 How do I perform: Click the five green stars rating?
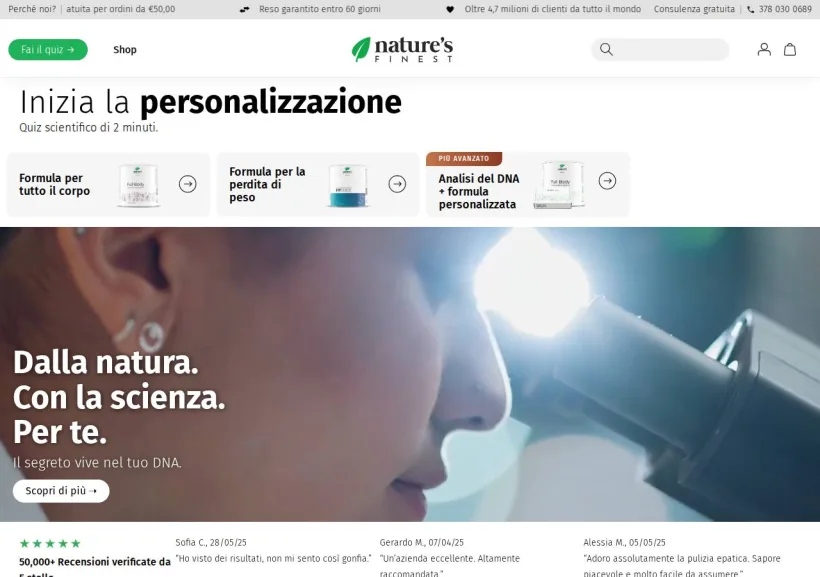(x=50, y=544)
